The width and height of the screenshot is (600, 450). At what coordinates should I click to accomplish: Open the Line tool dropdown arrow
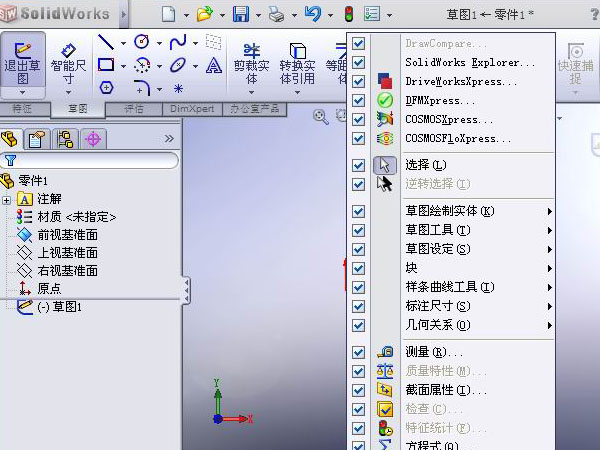123,43
